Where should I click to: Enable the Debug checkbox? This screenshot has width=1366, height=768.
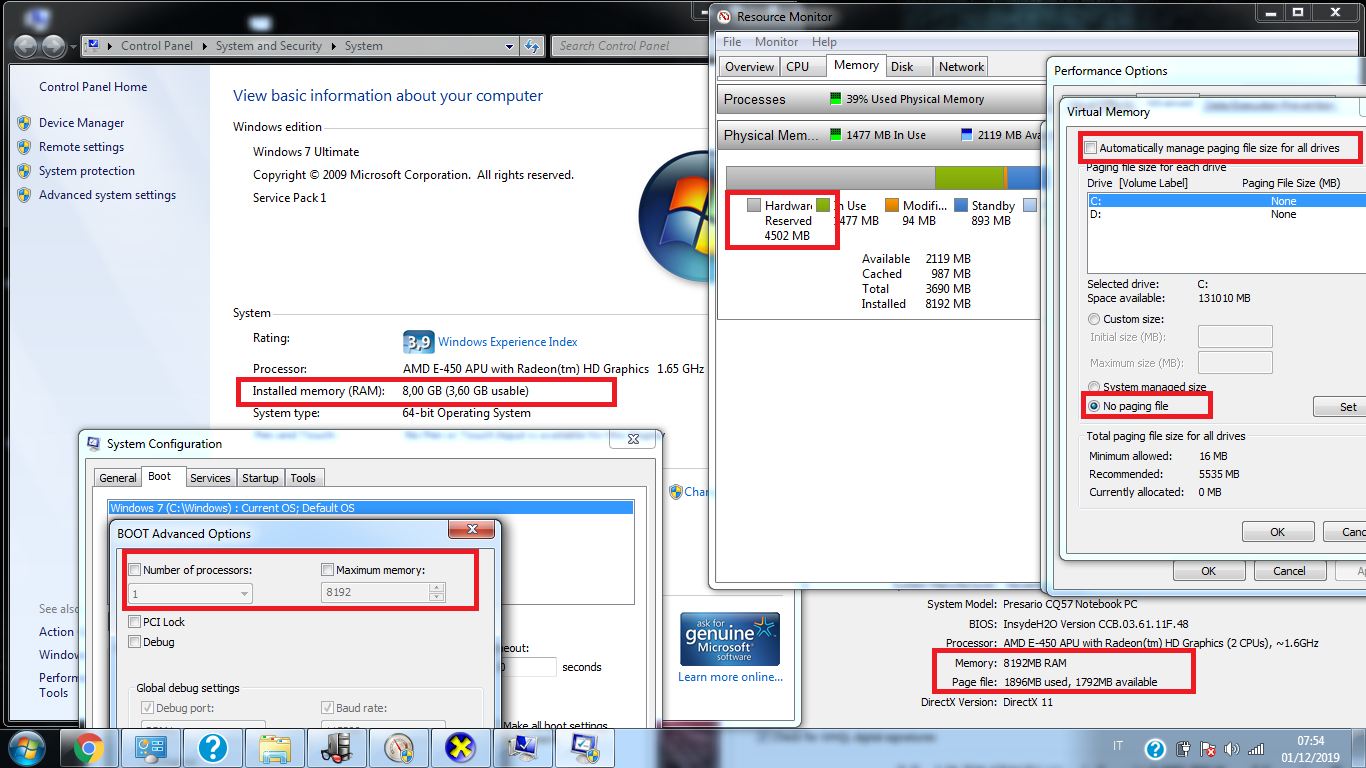[x=135, y=642]
